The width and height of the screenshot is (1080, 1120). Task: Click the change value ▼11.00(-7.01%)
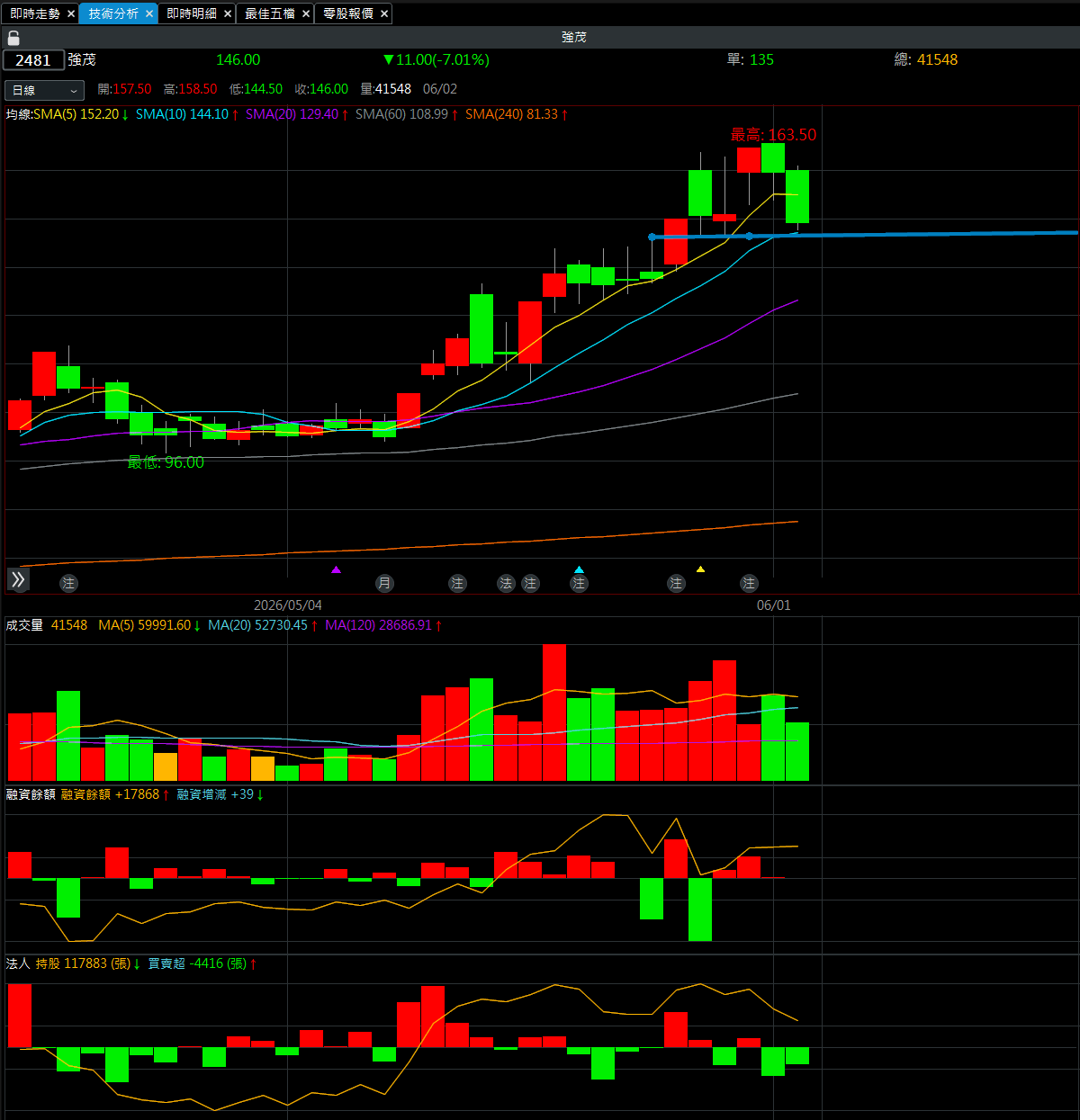click(x=436, y=59)
